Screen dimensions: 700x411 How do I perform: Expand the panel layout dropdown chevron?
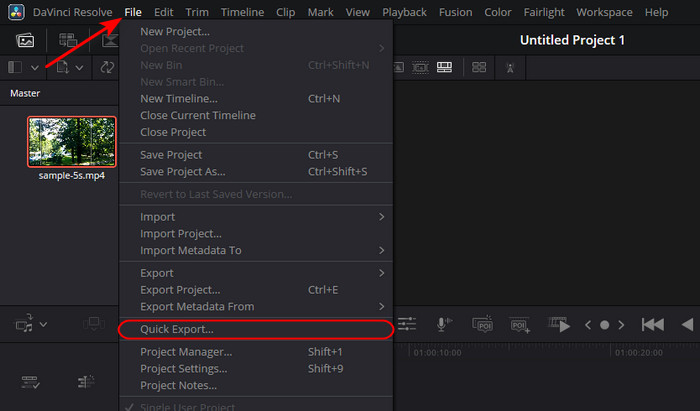click(35, 68)
